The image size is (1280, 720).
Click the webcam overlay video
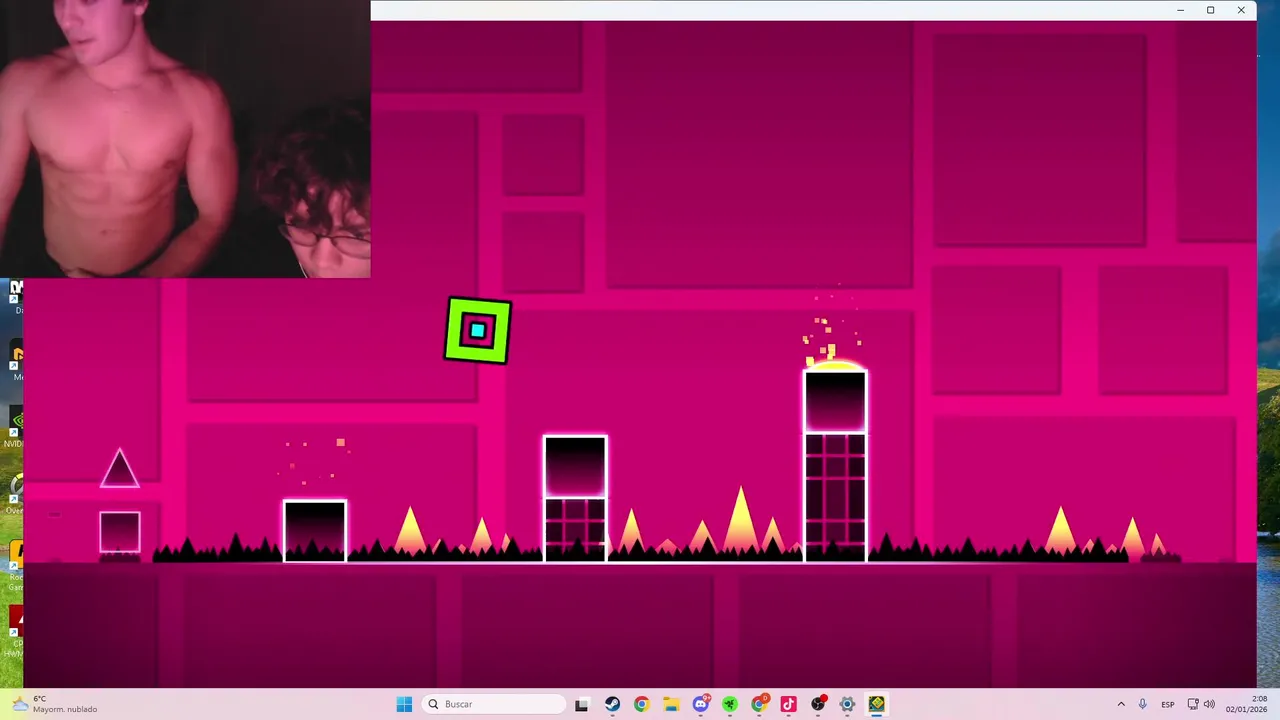[185, 139]
